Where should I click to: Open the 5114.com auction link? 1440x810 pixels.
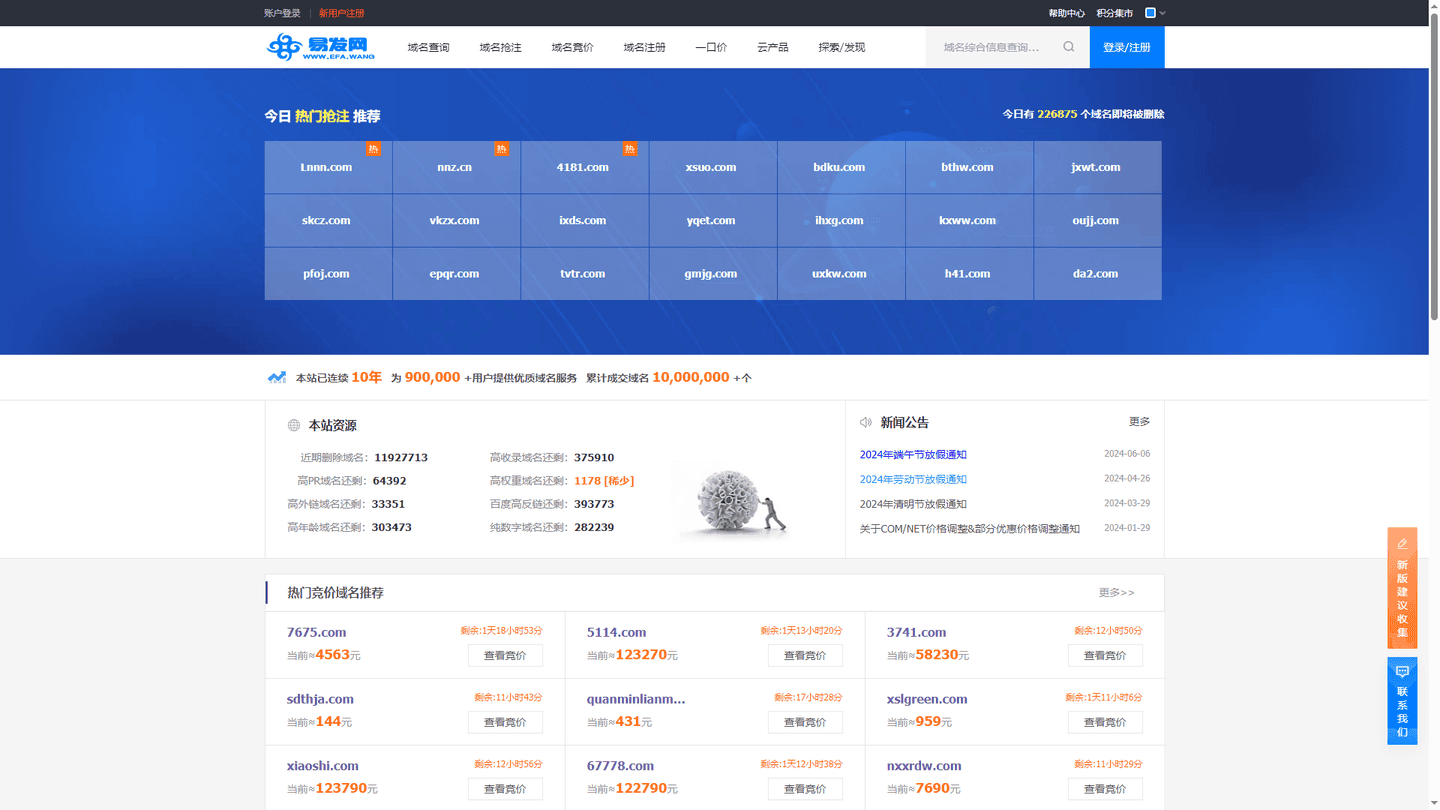coord(616,632)
